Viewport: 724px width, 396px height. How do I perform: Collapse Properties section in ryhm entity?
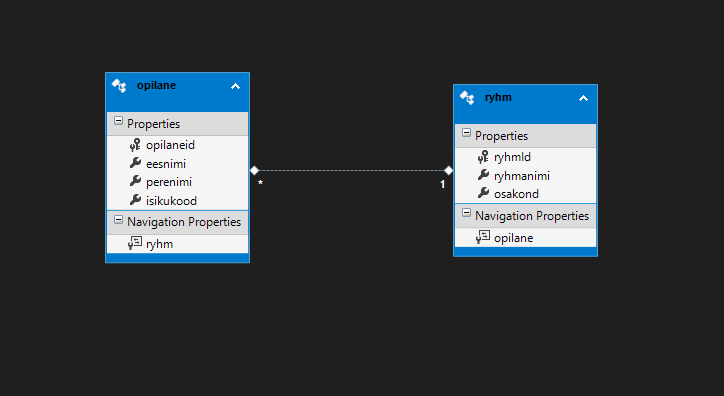coord(466,133)
